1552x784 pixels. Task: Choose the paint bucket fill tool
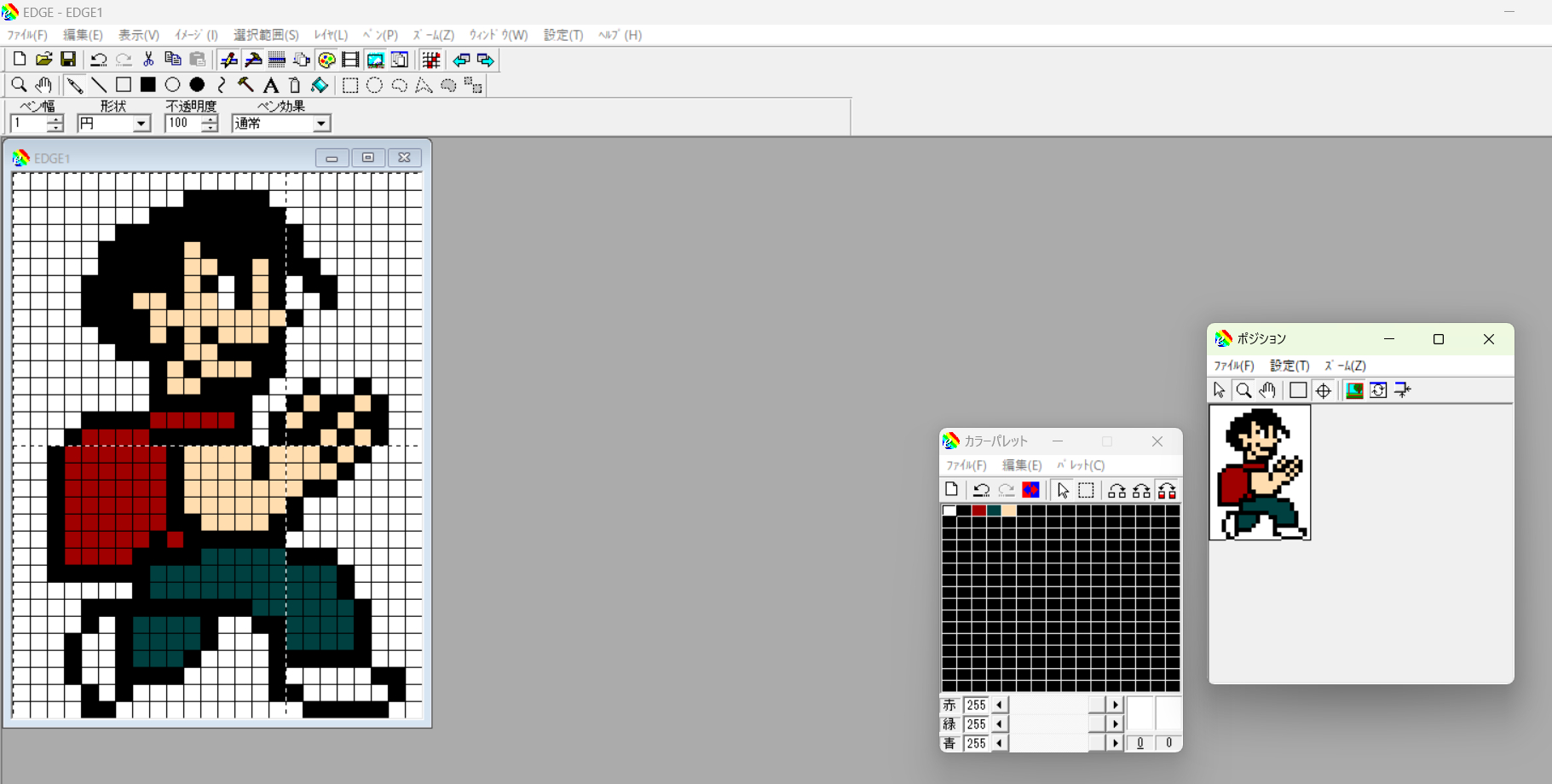pyautogui.click(x=320, y=85)
